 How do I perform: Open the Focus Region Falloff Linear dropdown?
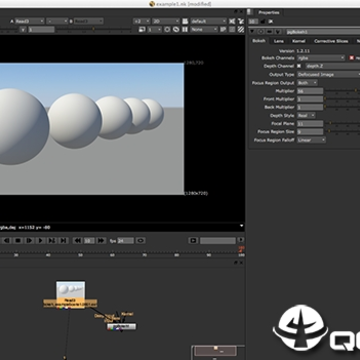(311, 140)
